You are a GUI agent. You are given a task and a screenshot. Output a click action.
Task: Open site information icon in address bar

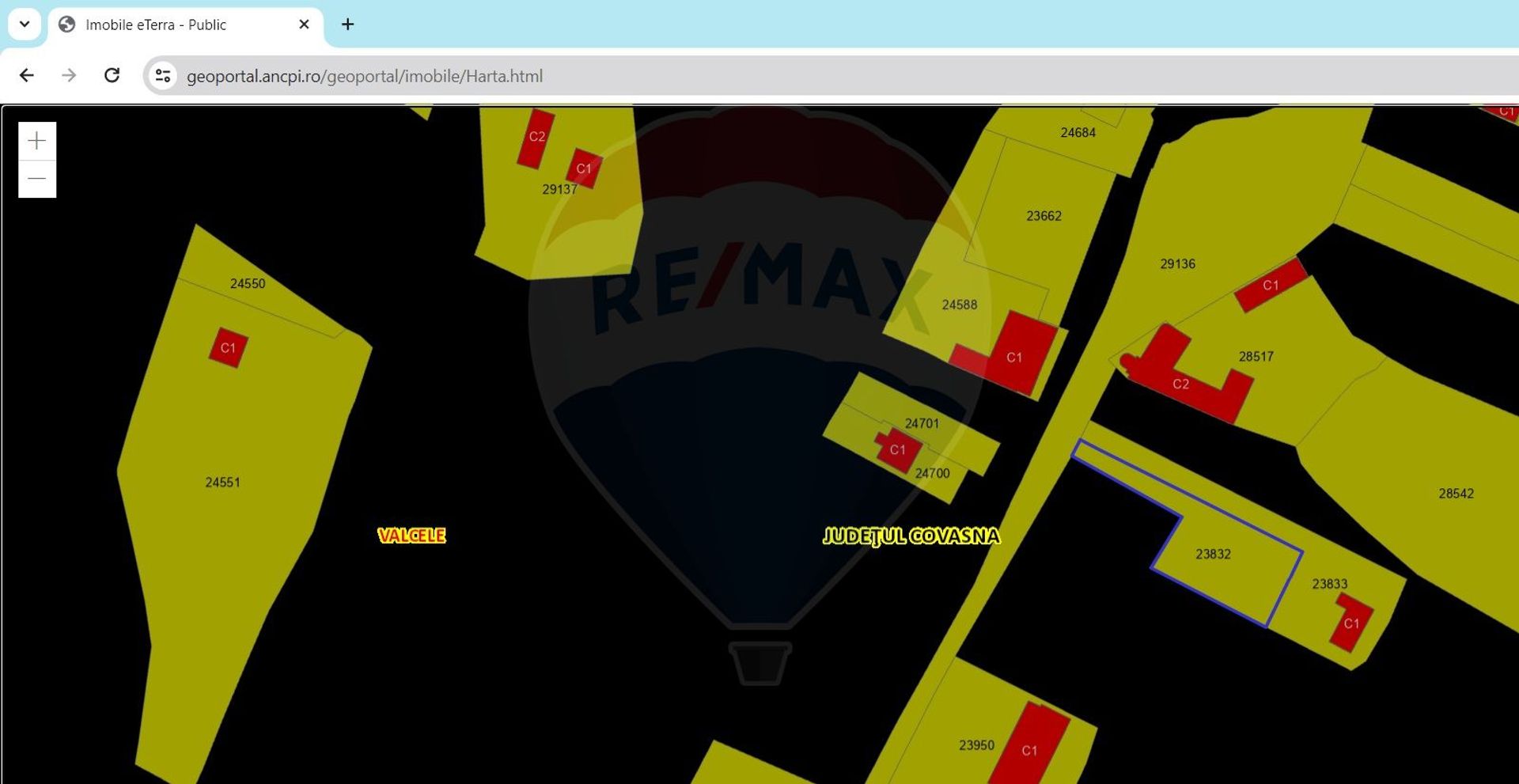pyautogui.click(x=163, y=76)
